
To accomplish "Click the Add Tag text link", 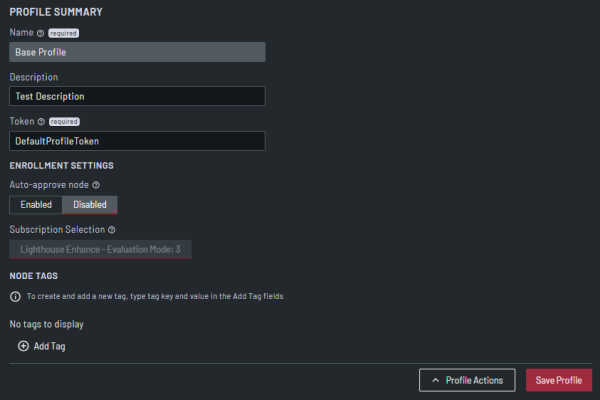I will click(49, 346).
